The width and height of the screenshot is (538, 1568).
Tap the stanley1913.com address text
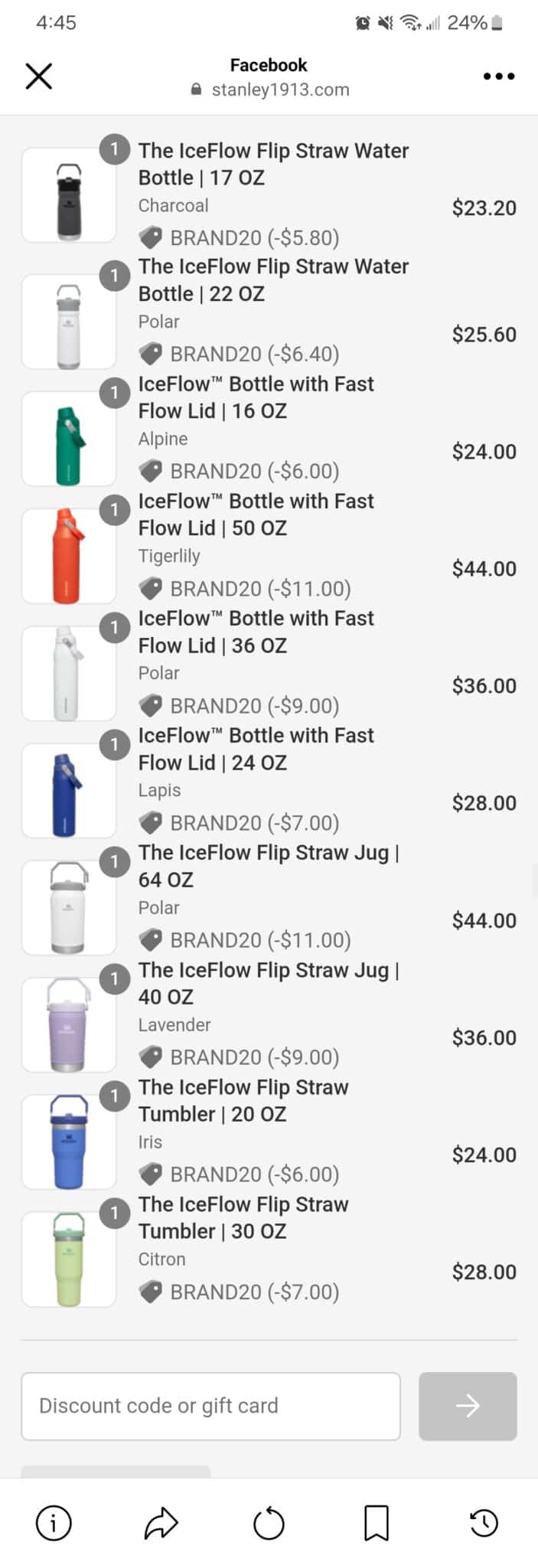(280, 90)
